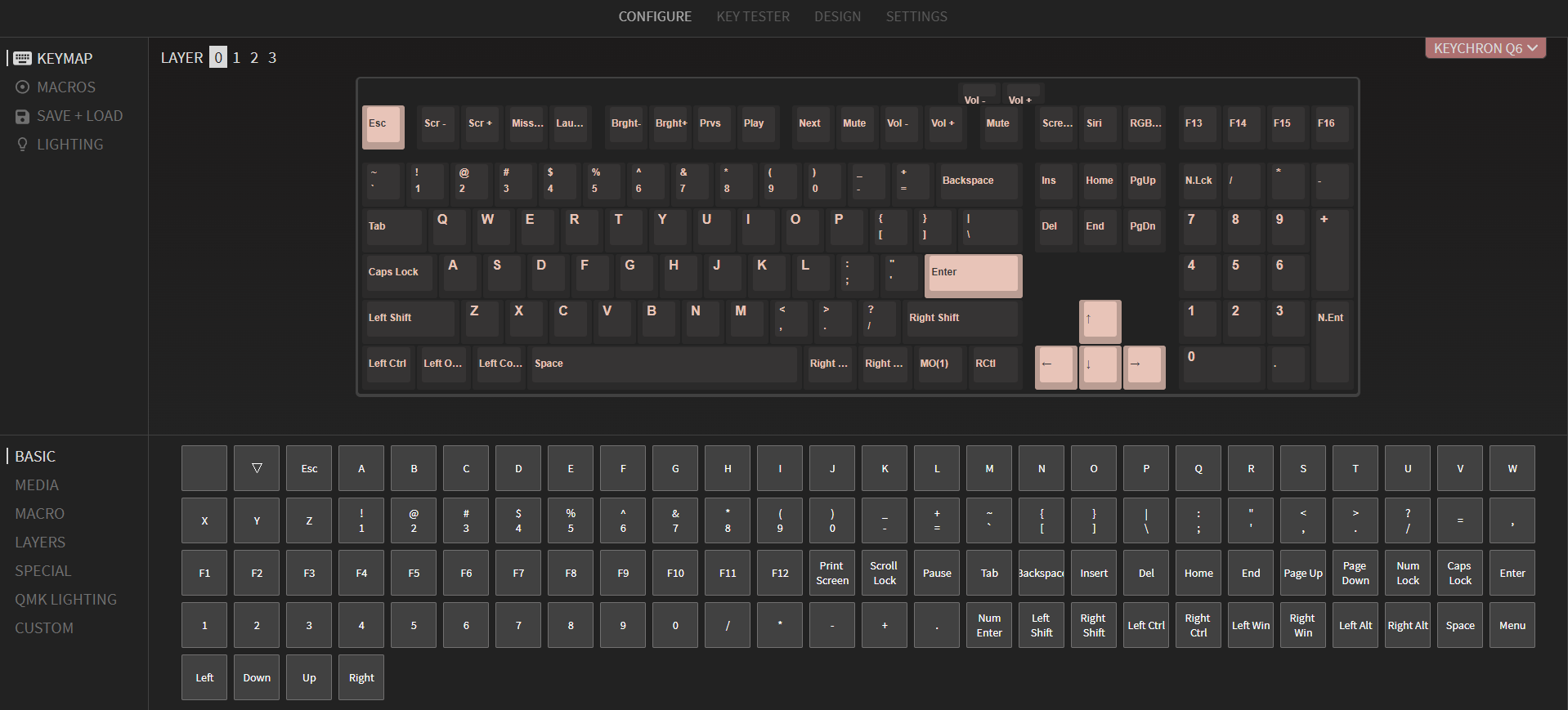
Task: Show the QMK Lighting keycode category
Action: tap(65, 600)
